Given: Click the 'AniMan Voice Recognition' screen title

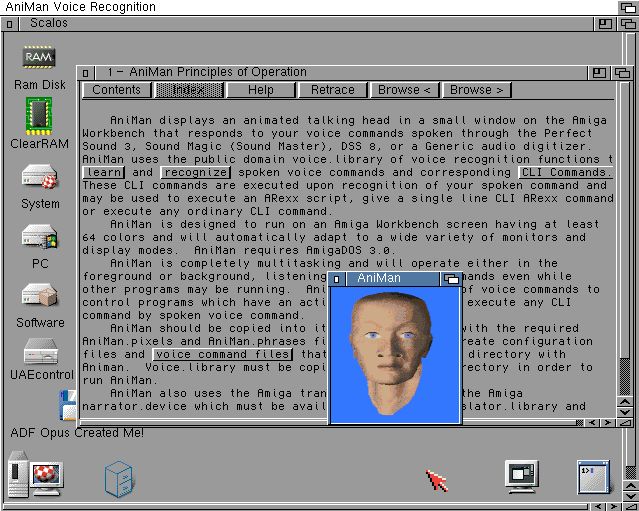Looking at the screenshot, I should click(x=80, y=7).
